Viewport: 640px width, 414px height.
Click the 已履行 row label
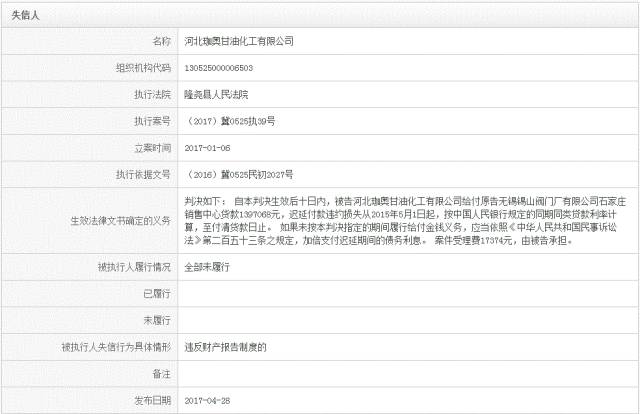[x=158, y=295]
